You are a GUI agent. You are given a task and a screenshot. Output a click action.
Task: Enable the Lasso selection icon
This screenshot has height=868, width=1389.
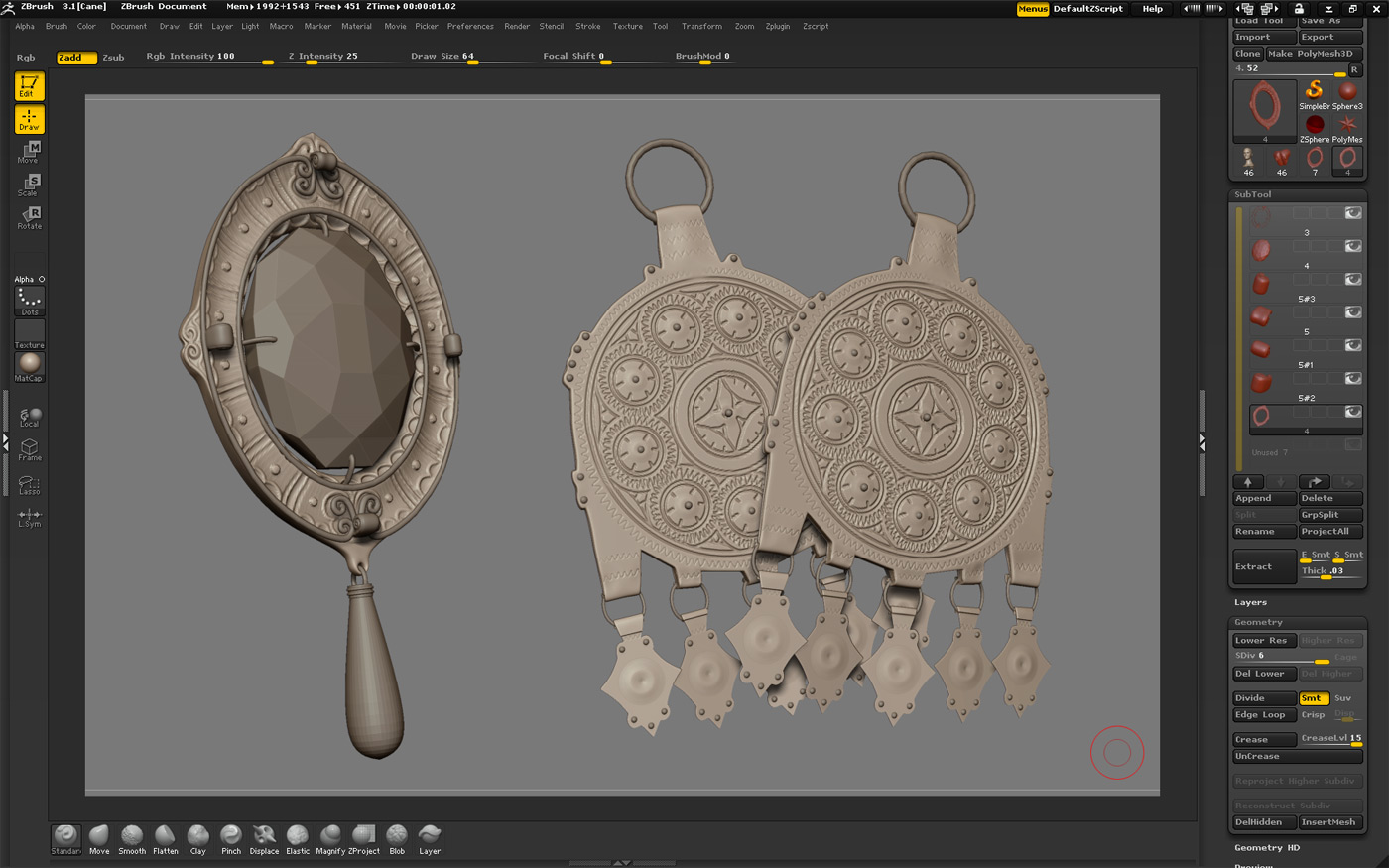pos(30,484)
